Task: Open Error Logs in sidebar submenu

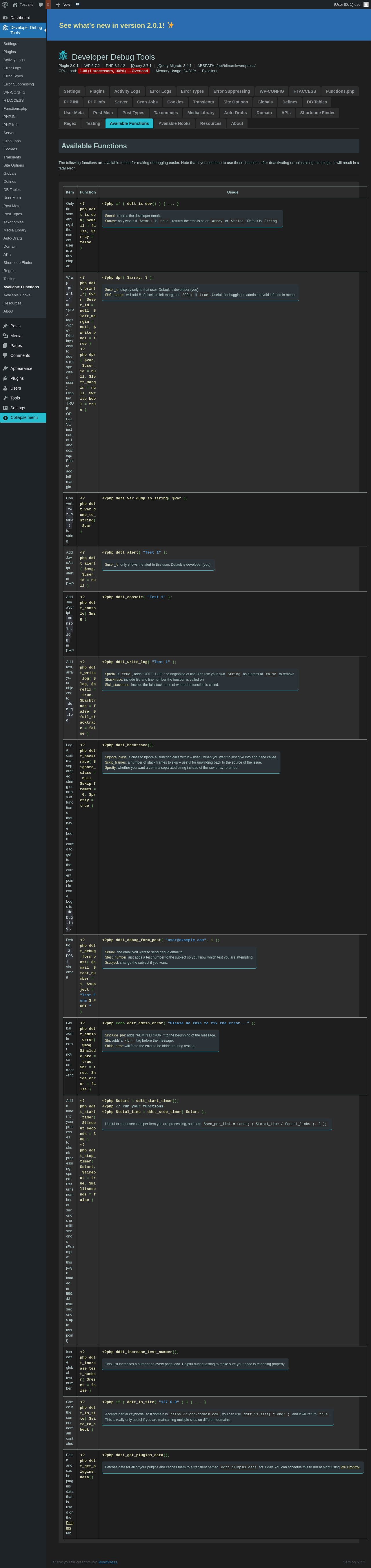Action: 12,68
